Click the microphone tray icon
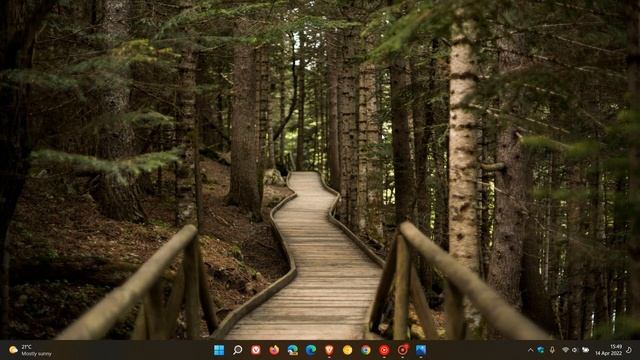The width and height of the screenshot is (640, 360). pos(552,350)
